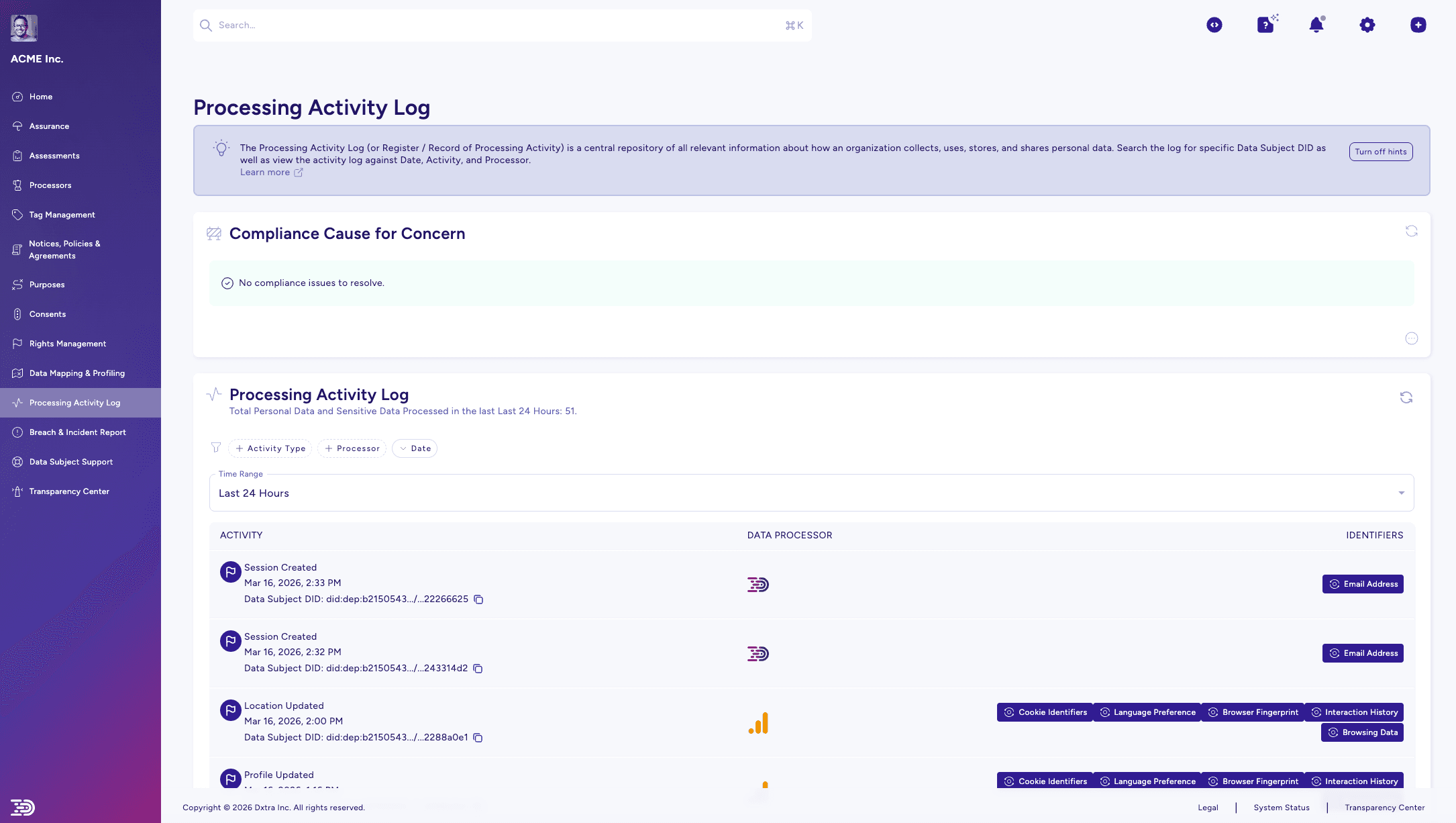Open the Learn more link
This screenshot has width=1456, height=823.
[x=266, y=172]
